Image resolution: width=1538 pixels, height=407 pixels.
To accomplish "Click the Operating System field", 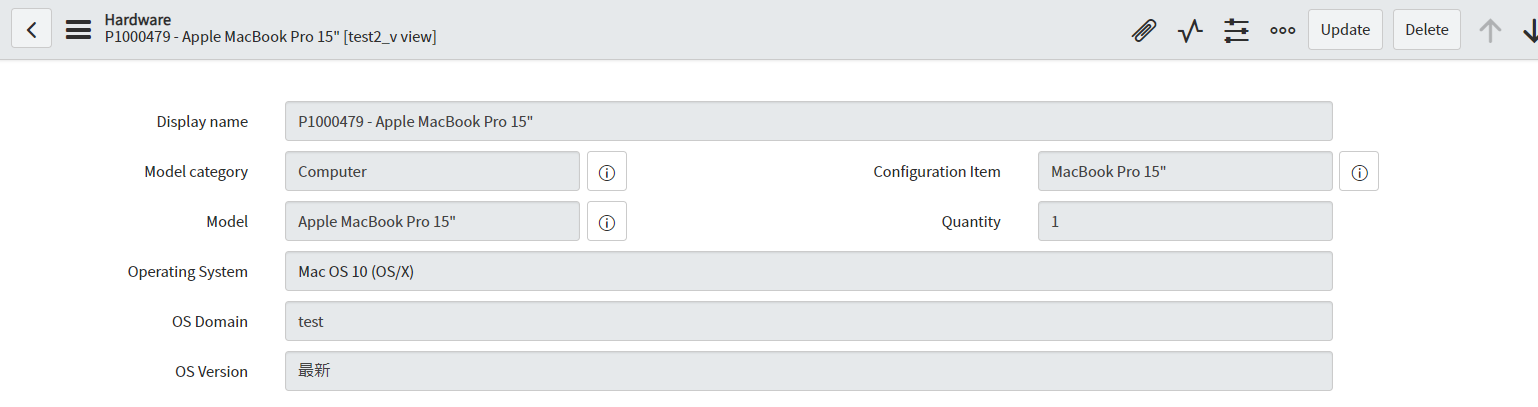I will coord(808,271).
